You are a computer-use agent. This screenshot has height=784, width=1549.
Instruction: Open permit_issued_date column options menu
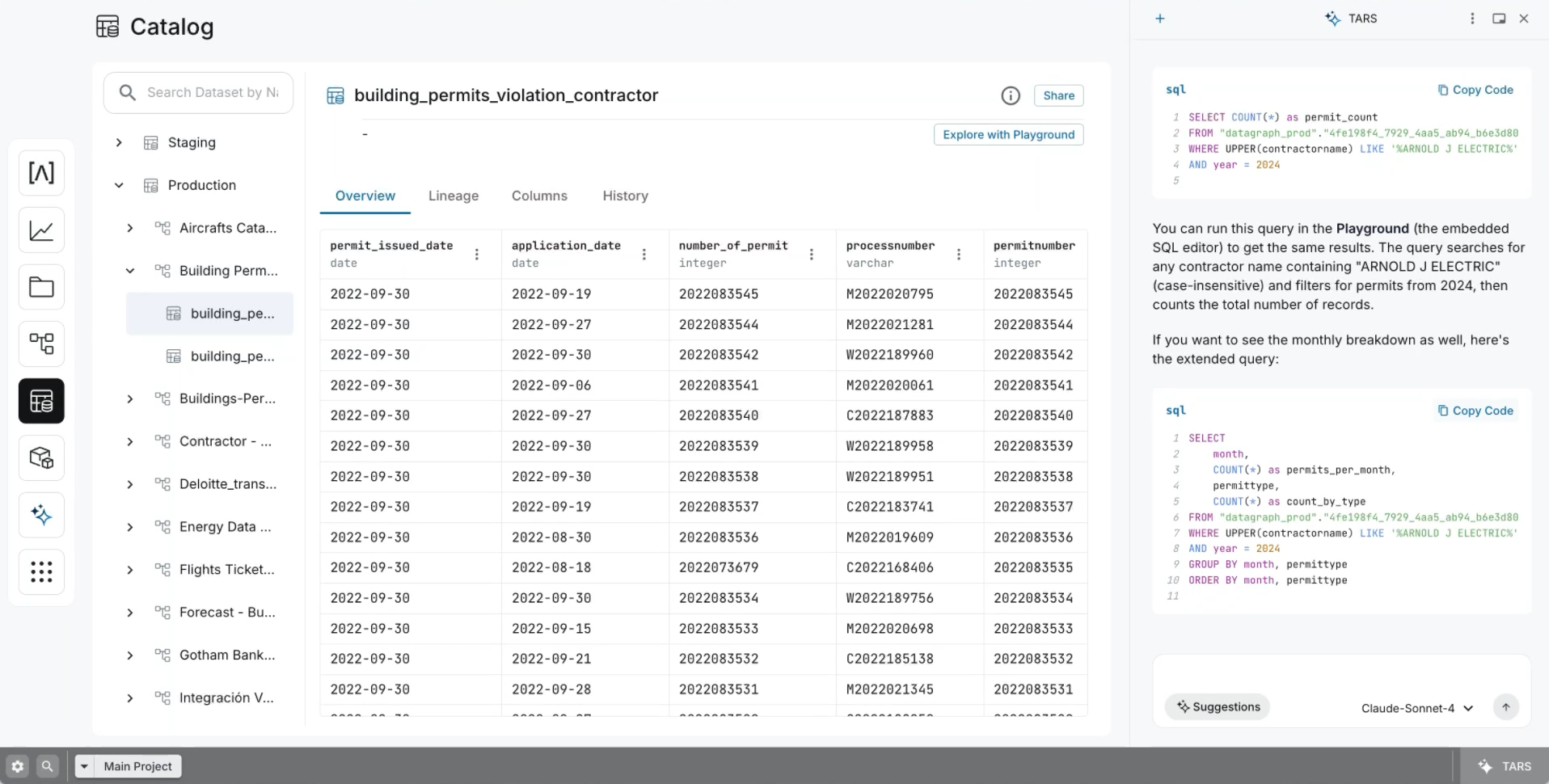[x=477, y=254]
